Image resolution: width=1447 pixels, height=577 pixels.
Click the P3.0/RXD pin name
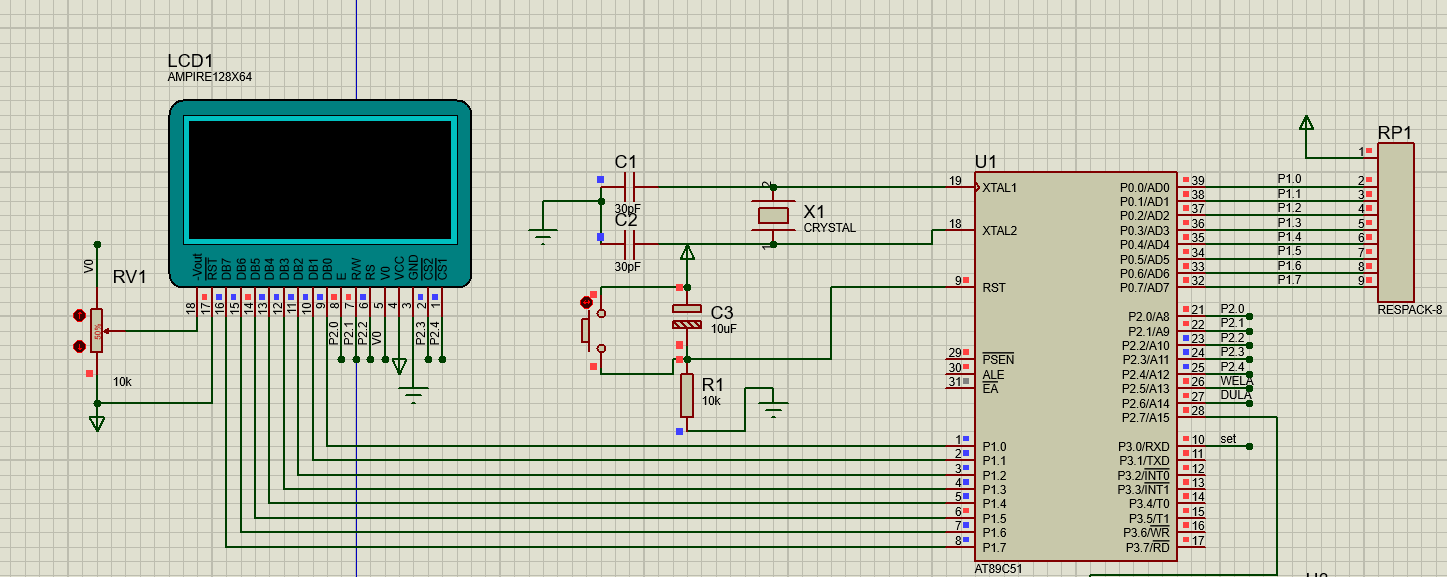[1144, 446]
